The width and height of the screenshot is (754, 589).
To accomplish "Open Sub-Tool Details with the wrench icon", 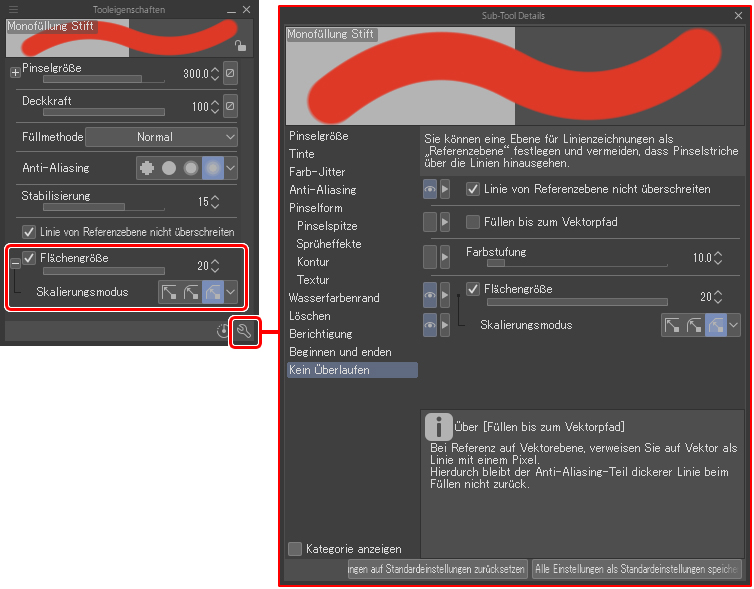I will tap(245, 332).
